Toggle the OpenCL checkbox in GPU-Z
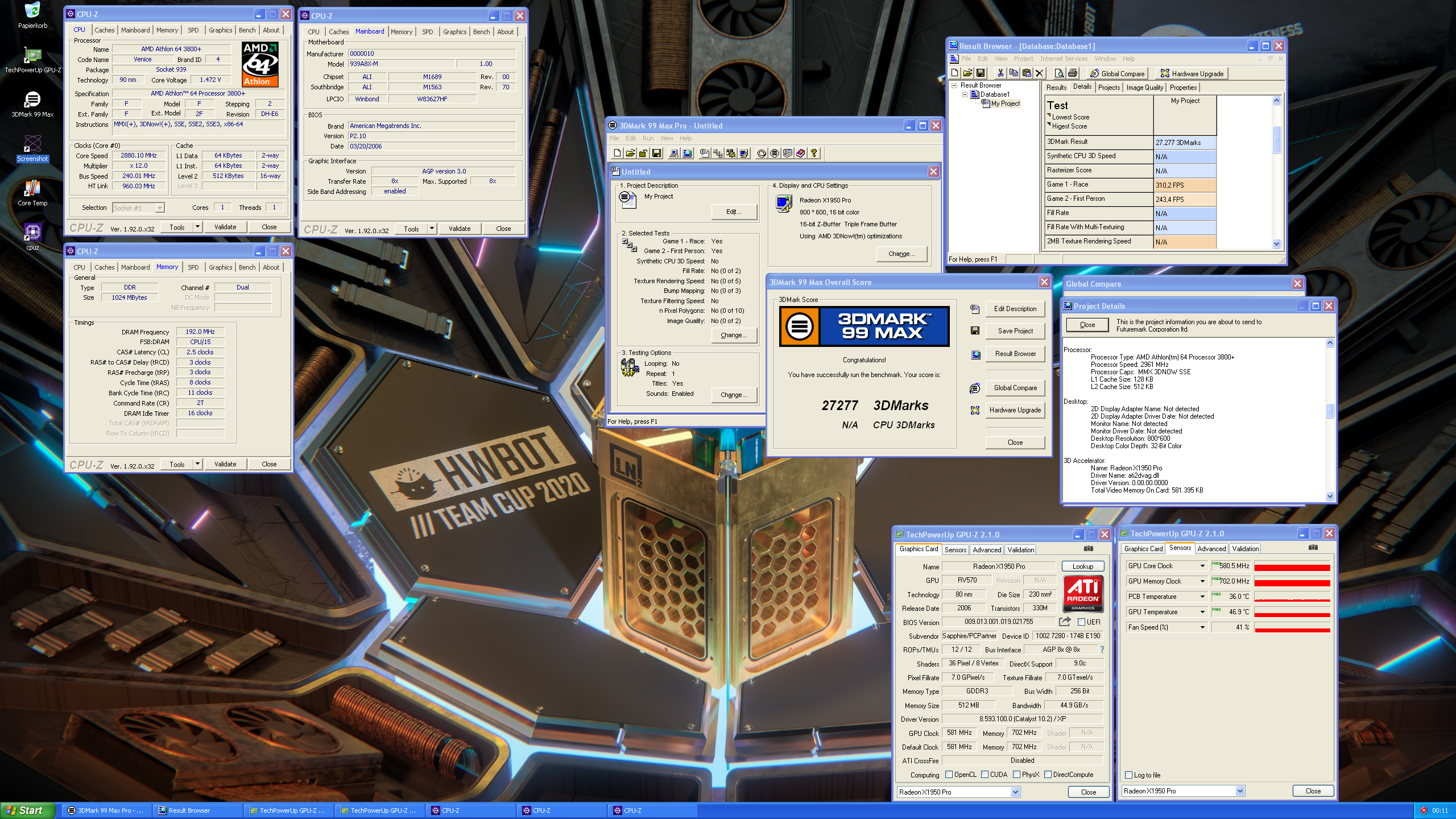The image size is (1456, 819). tap(949, 775)
